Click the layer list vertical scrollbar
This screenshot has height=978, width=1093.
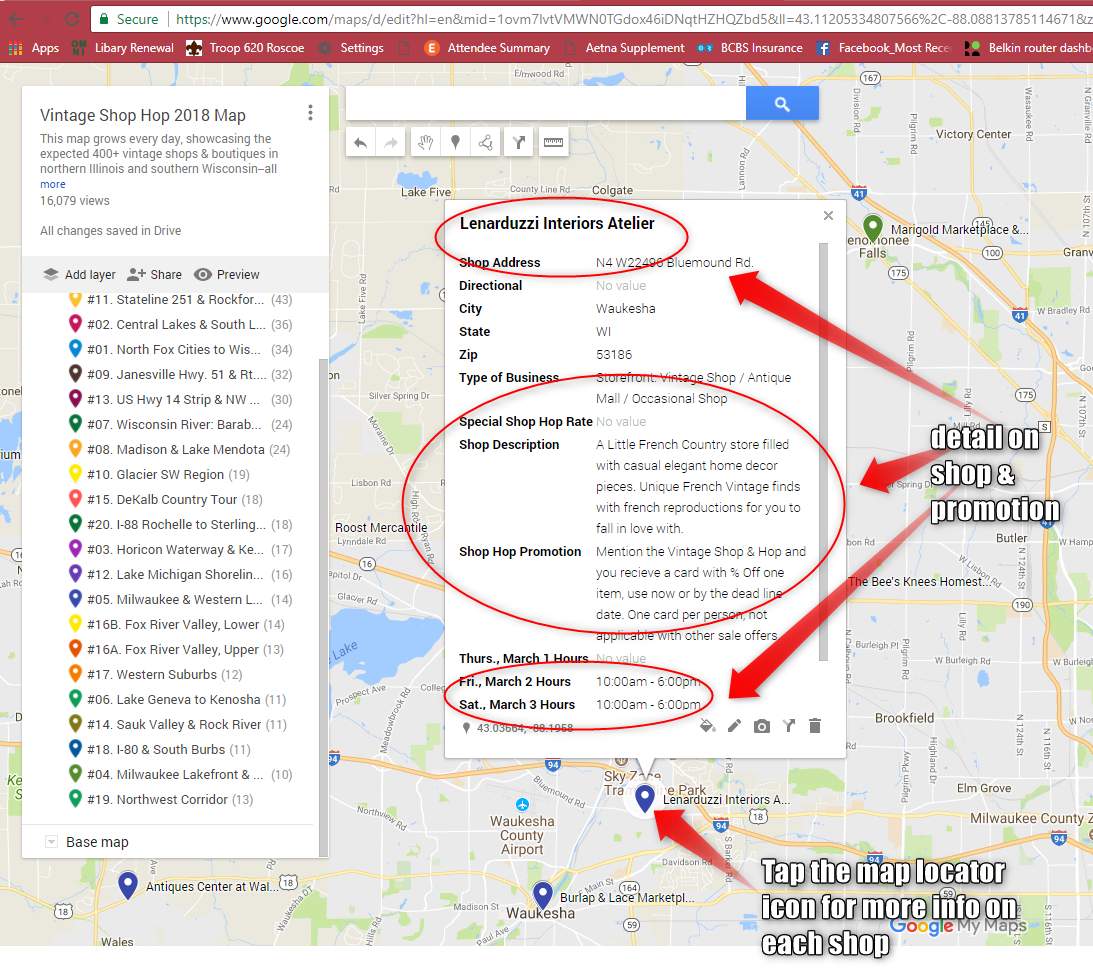coord(323,606)
